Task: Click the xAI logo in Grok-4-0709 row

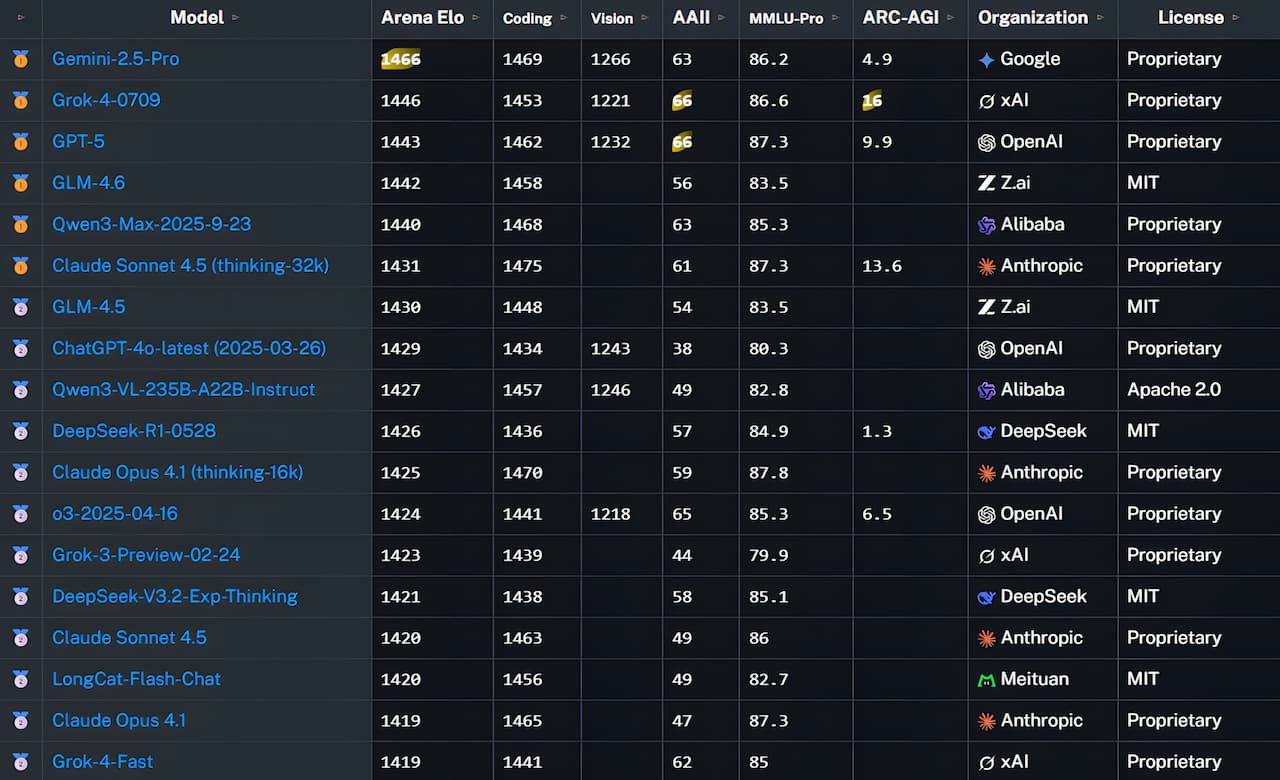Action: pos(987,101)
